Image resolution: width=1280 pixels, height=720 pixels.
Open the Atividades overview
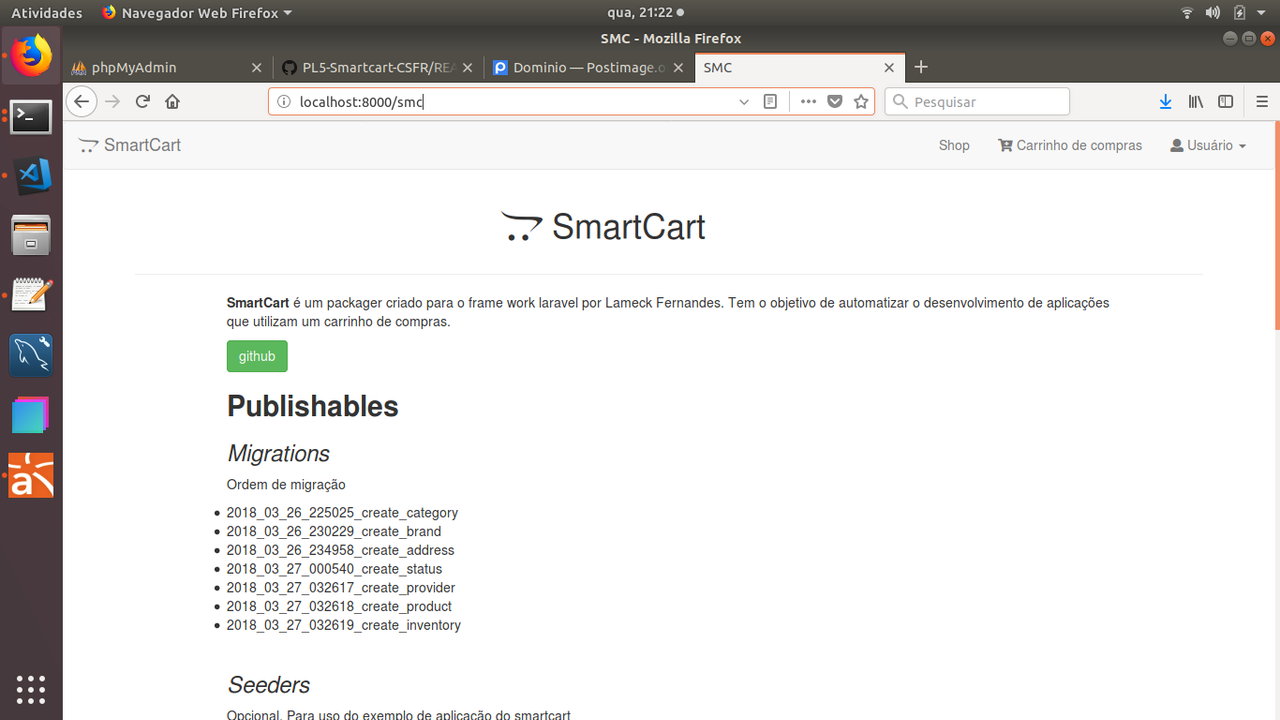47,13
